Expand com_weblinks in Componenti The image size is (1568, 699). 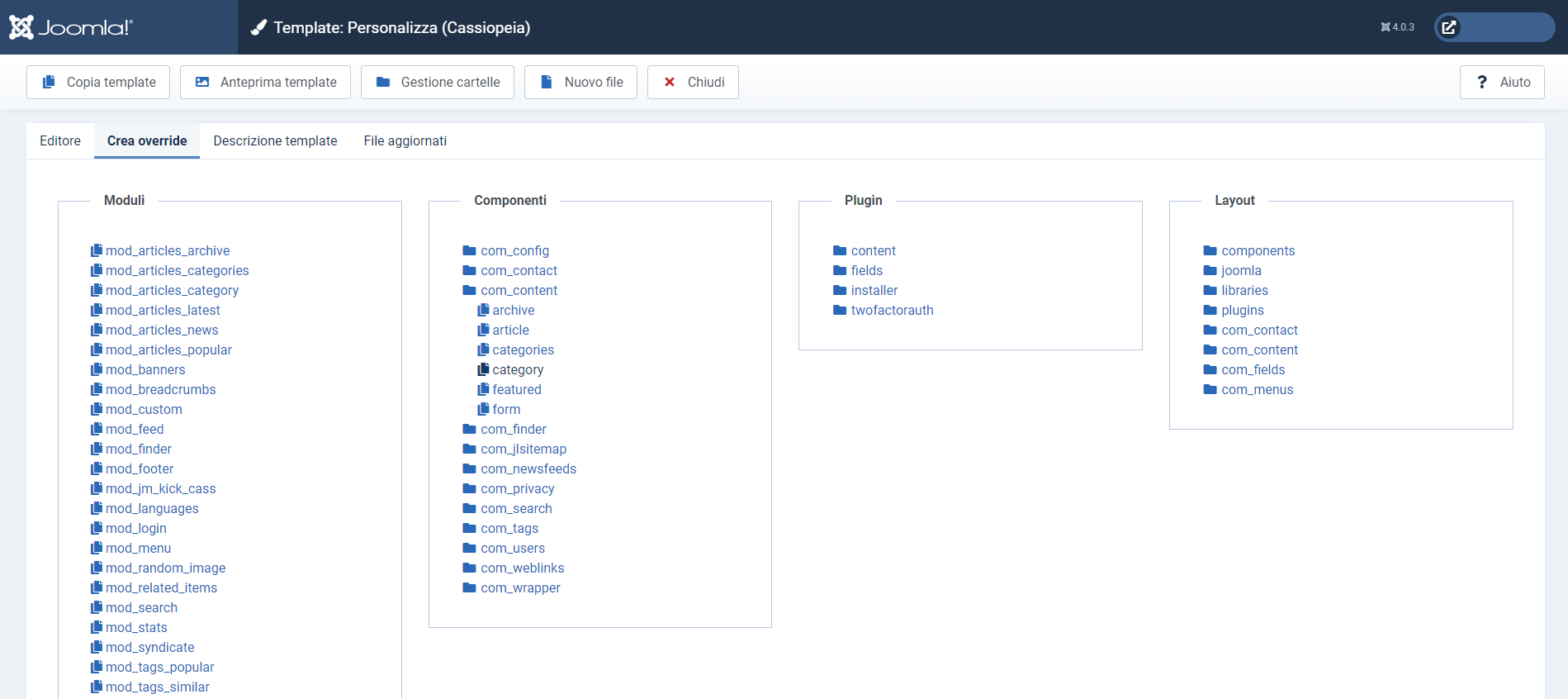514,568
